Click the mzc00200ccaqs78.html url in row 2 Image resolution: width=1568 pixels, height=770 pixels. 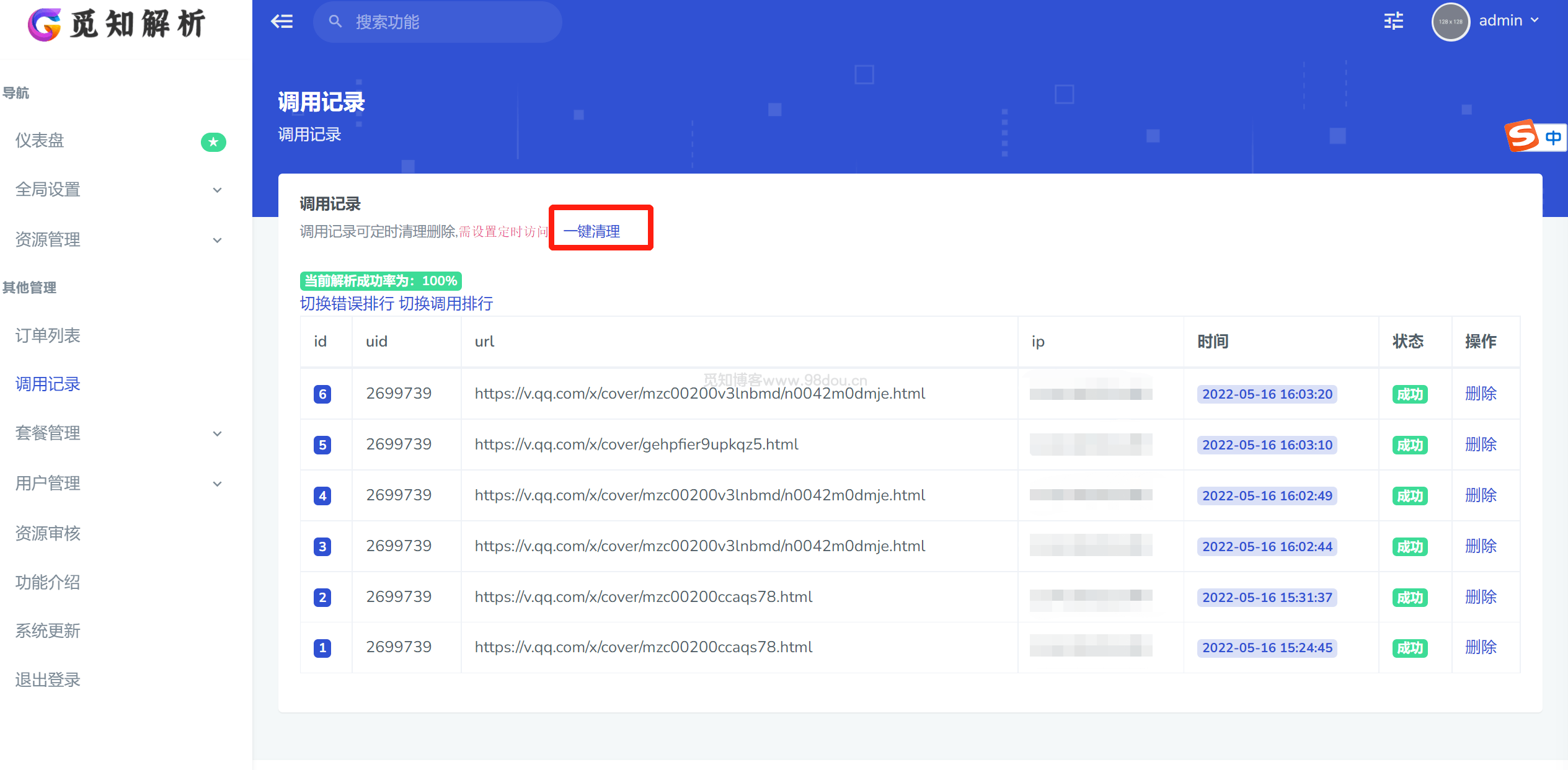tap(644, 597)
